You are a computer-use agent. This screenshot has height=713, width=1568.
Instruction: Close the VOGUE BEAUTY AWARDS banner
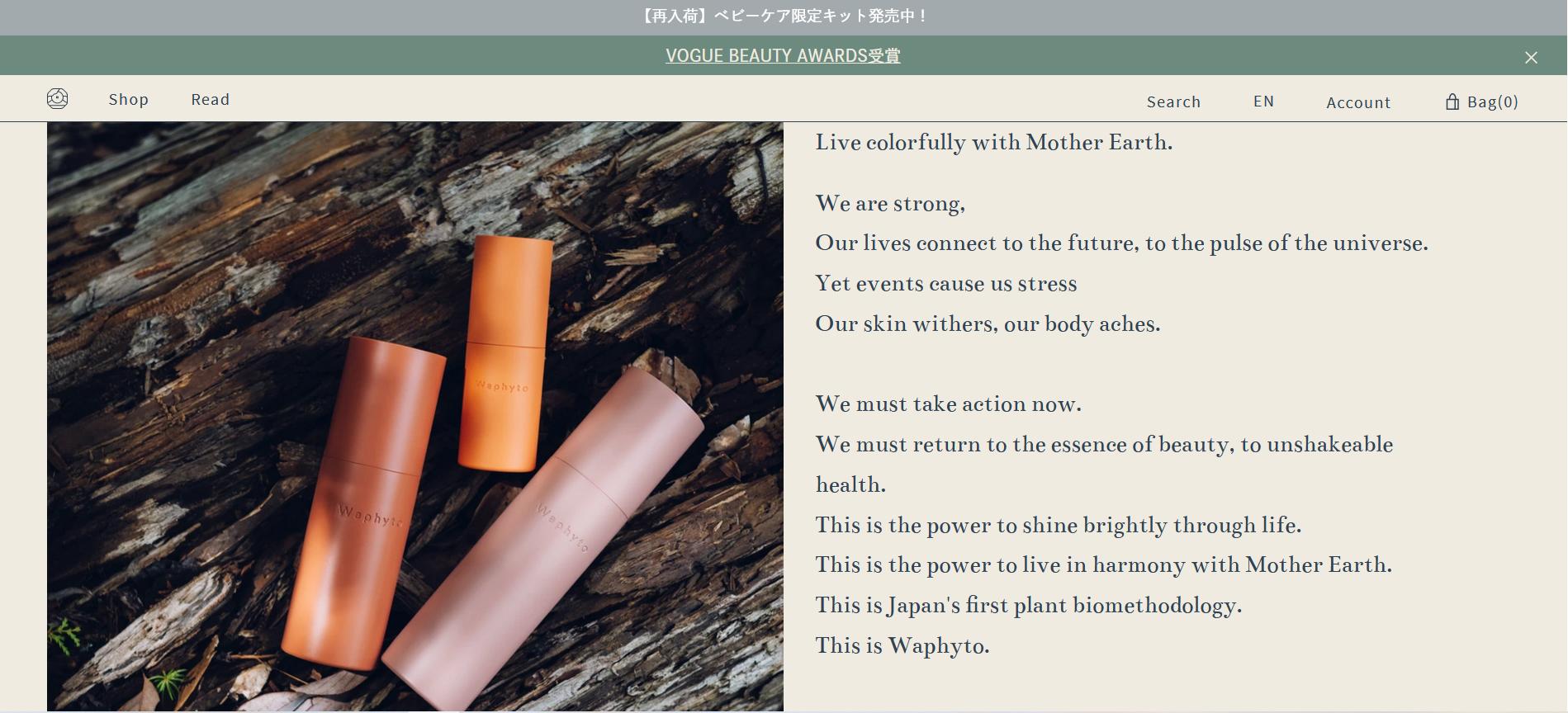point(1531,57)
